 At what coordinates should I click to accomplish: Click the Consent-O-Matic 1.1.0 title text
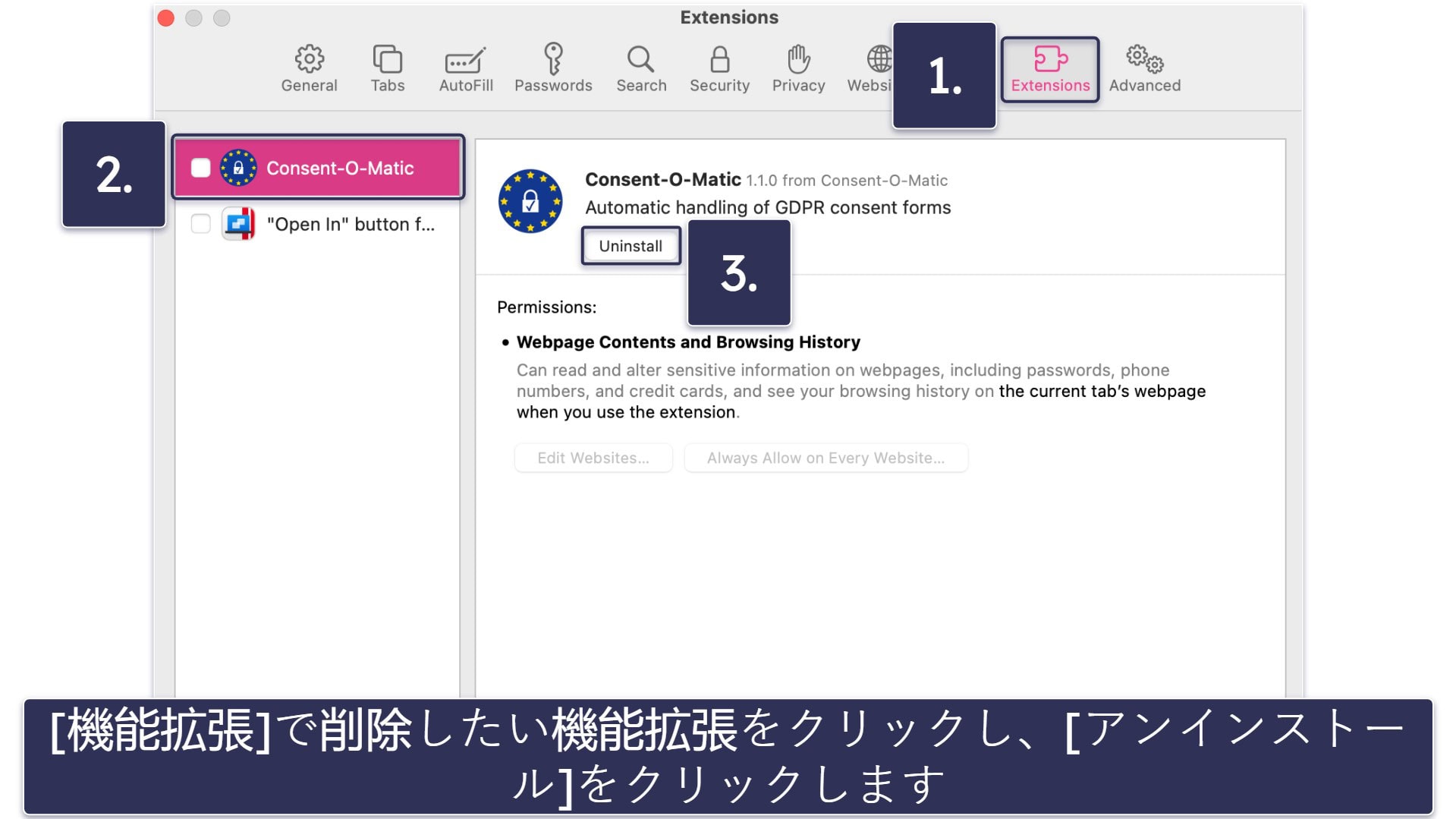tap(766, 180)
